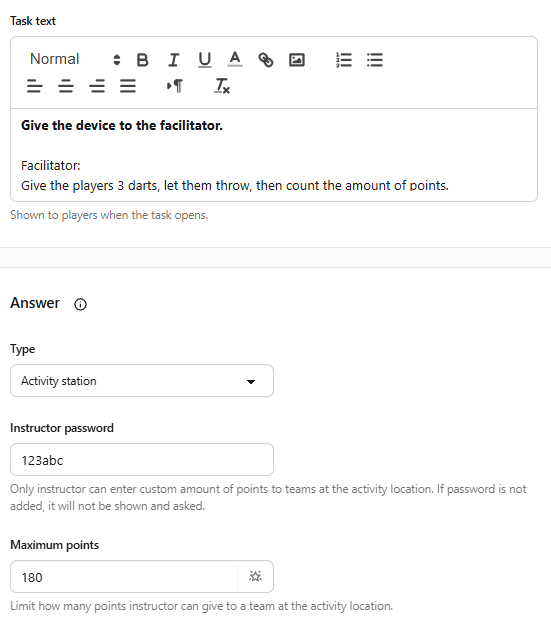Click the Maximum points input field
This screenshot has height=623, width=551.
pos(124,577)
